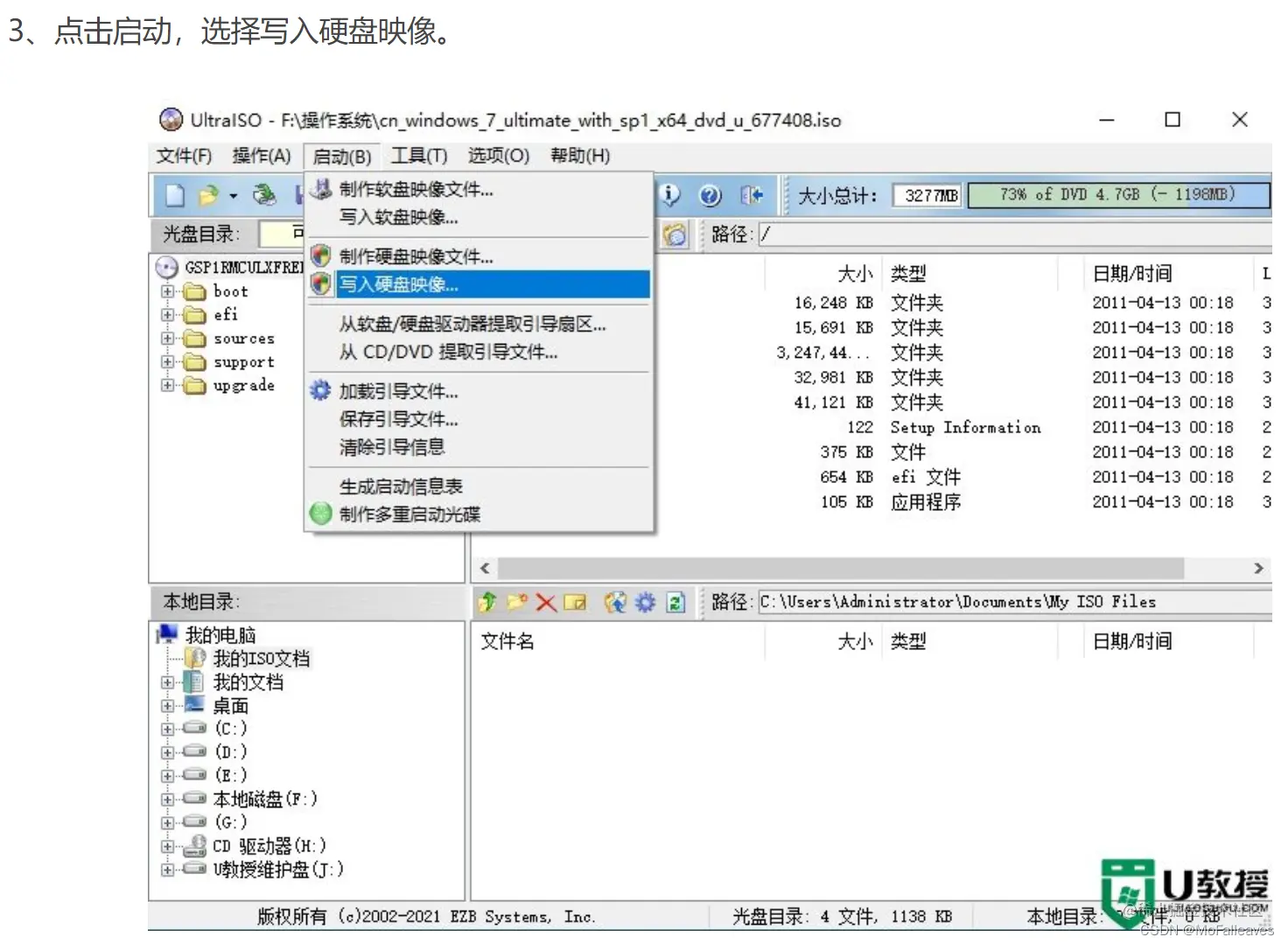Click the 3277MB total size field
This screenshot has height=944, width=1288.
click(x=927, y=195)
